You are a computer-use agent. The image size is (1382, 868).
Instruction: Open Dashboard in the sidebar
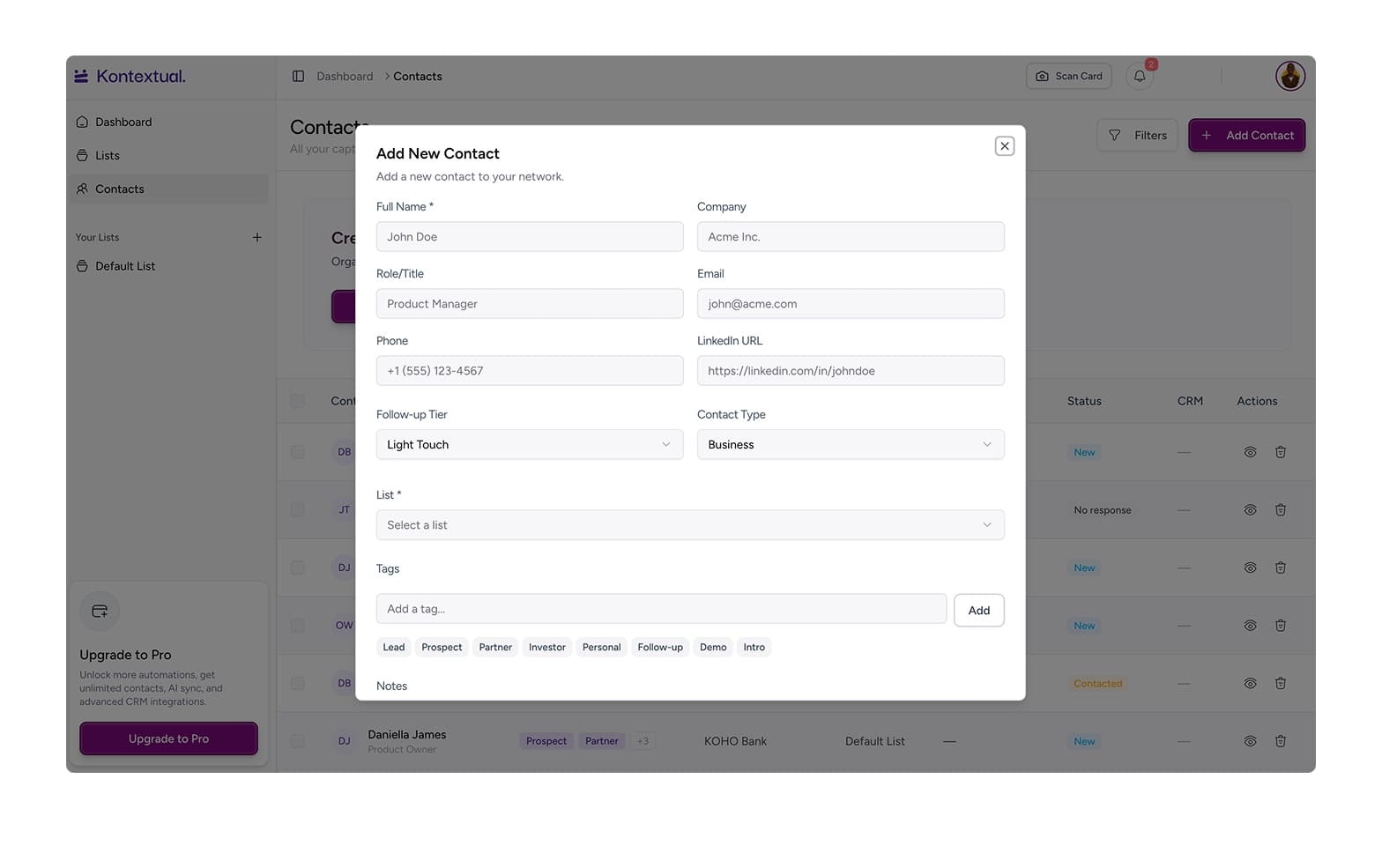coord(167,122)
